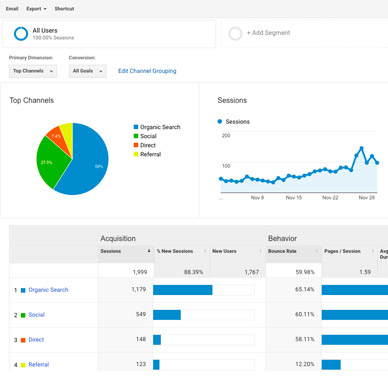This screenshot has width=388, height=388.
Task: Click the sort arrow in Sessions header
Action: [x=149, y=251]
